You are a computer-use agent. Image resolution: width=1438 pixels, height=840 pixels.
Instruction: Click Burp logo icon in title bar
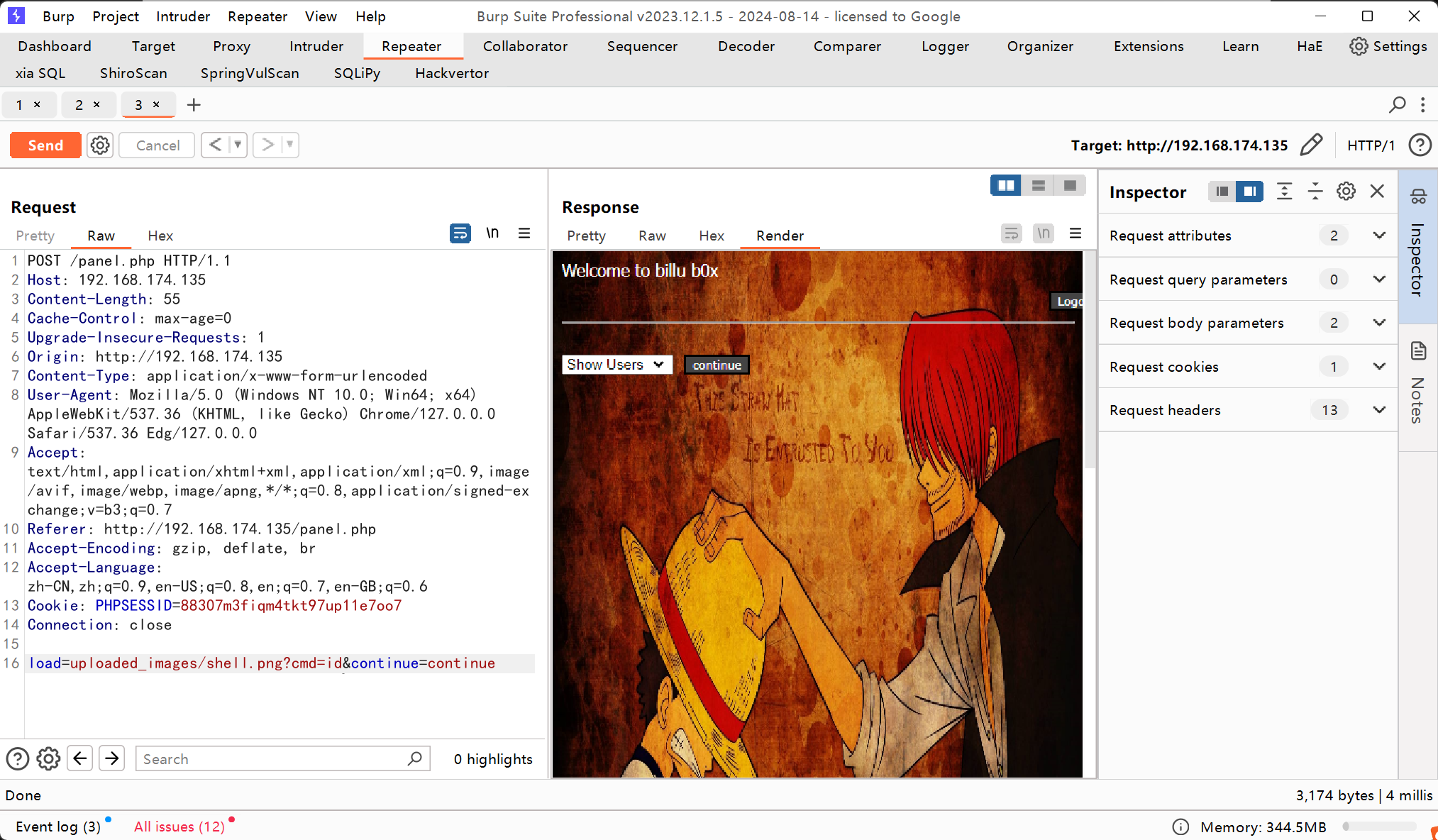(x=16, y=16)
